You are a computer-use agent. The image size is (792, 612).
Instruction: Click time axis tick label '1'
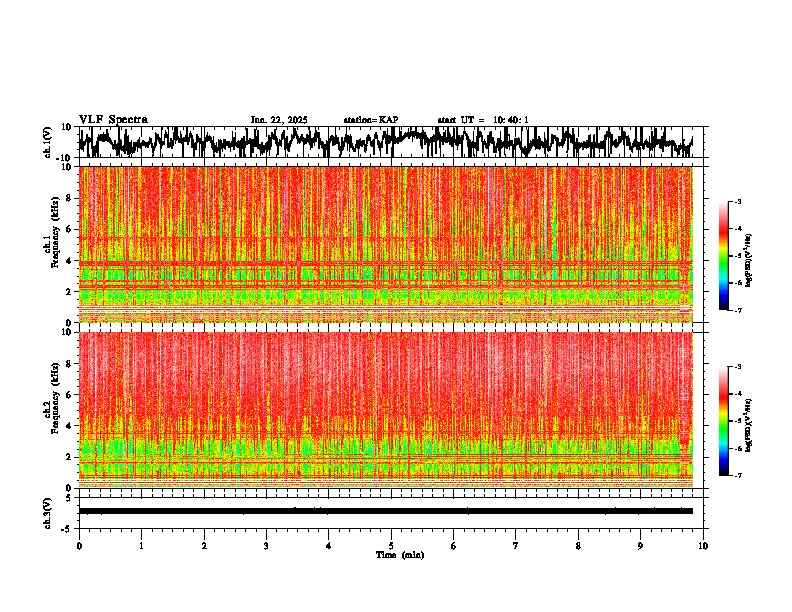[x=141, y=546]
